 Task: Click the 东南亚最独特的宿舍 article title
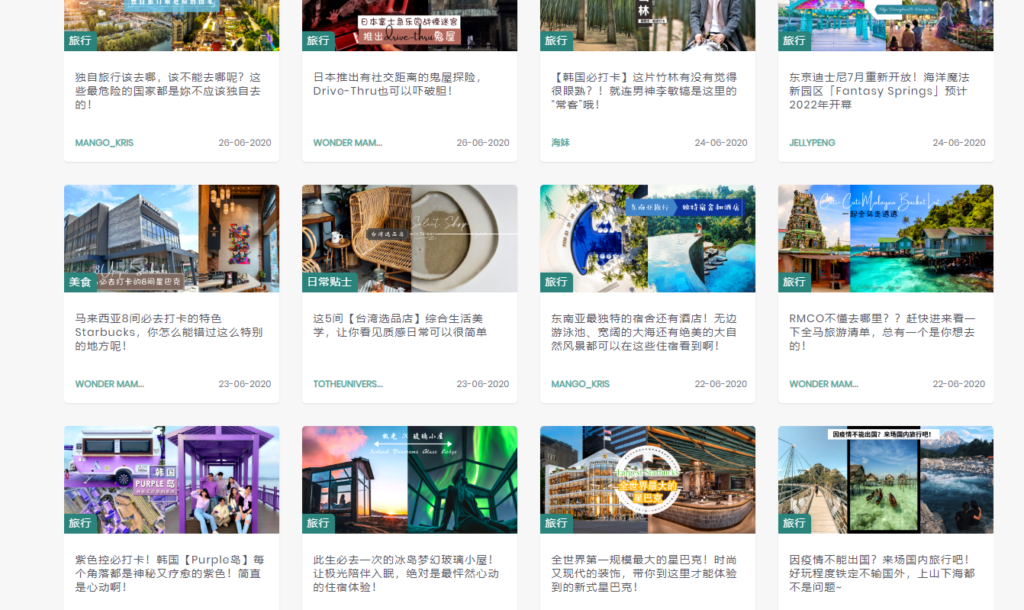click(645, 332)
